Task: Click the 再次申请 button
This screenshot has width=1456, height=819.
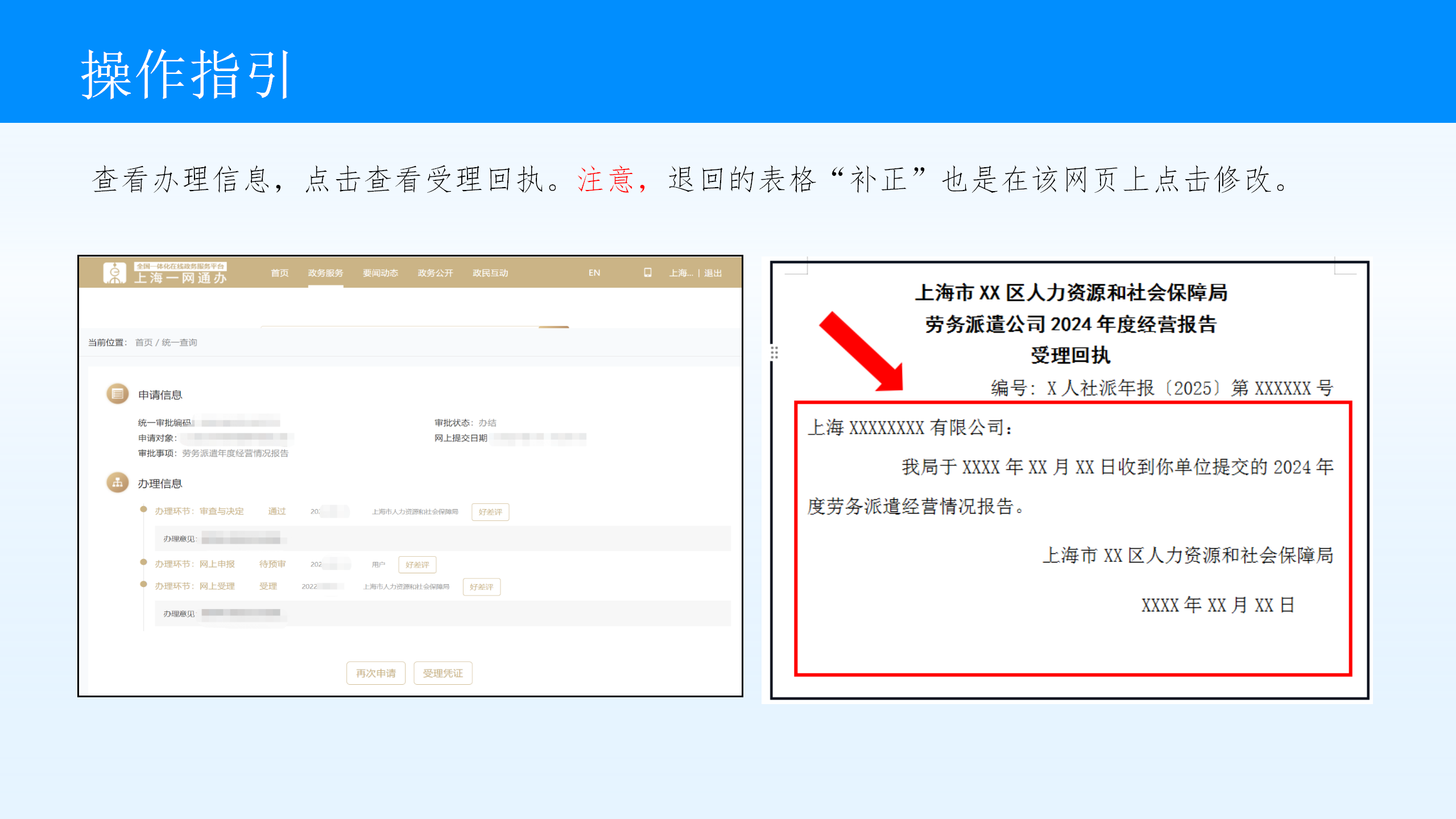Action: (375, 673)
